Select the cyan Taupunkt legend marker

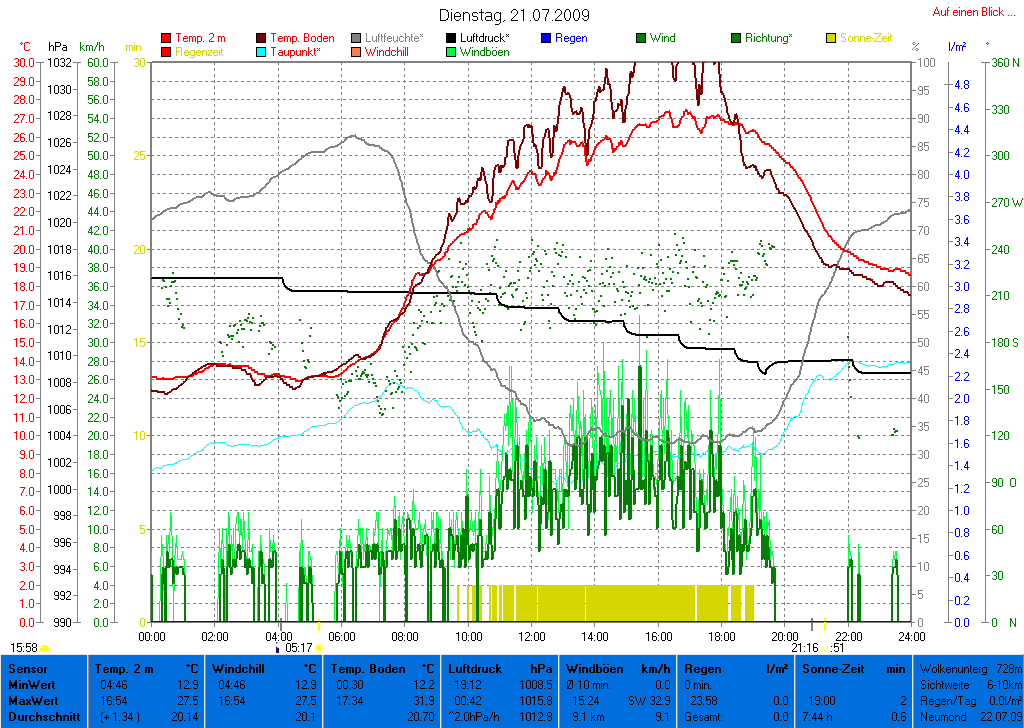point(262,51)
